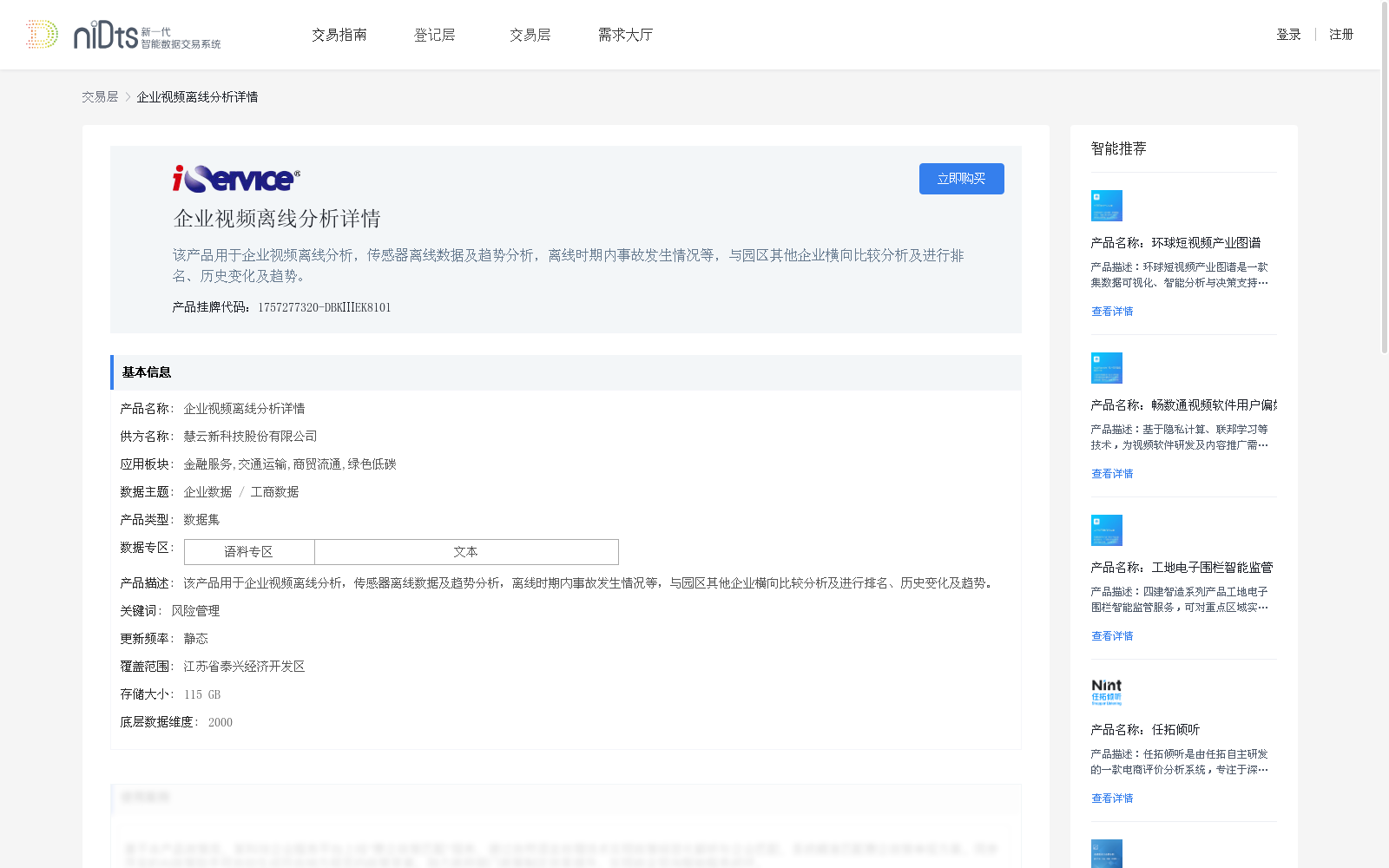Click the 企业视频离线分析详情 page heading

(277, 219)
